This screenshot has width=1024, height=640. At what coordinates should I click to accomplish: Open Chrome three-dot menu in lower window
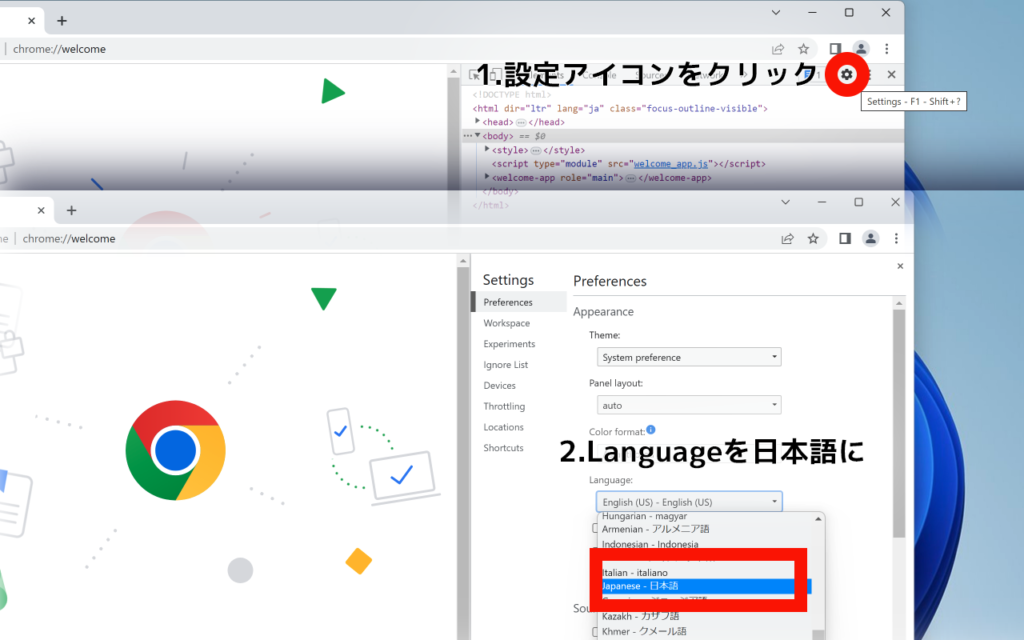pyautogui.click(x=897, y=238)
